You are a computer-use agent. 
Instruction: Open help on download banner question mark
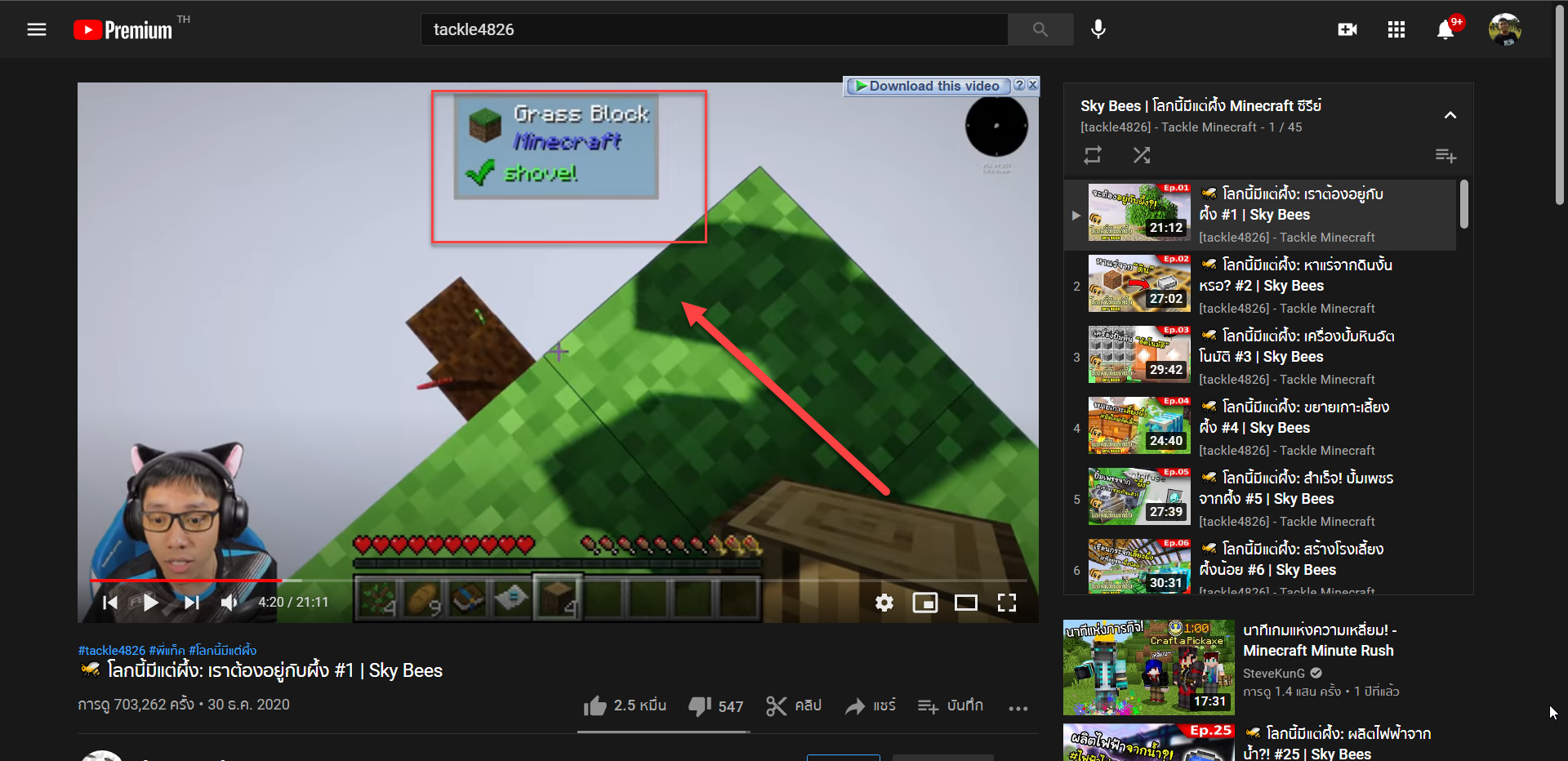click(x=1018, y=85)
